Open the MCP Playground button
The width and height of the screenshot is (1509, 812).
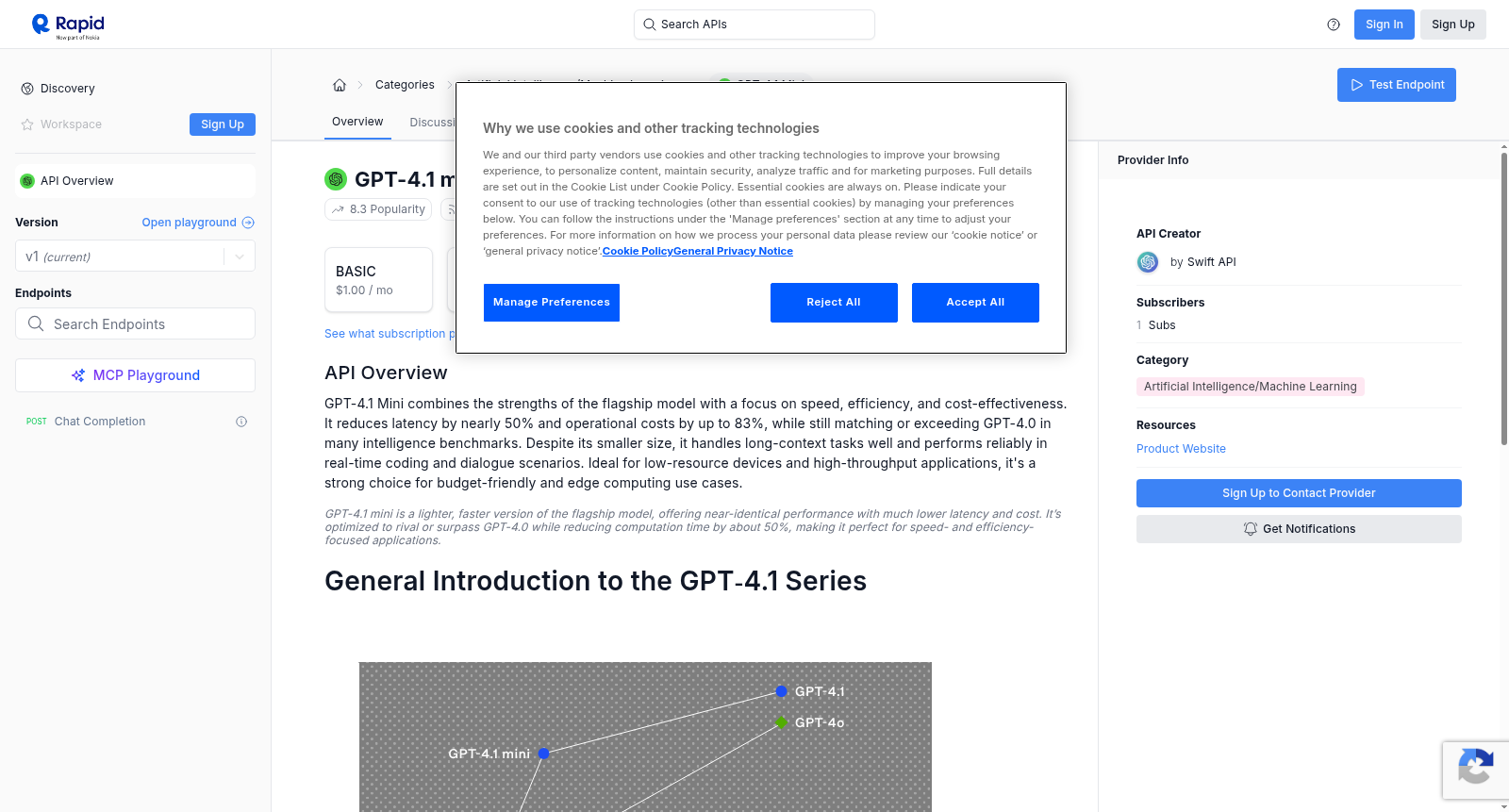(135, 375)
